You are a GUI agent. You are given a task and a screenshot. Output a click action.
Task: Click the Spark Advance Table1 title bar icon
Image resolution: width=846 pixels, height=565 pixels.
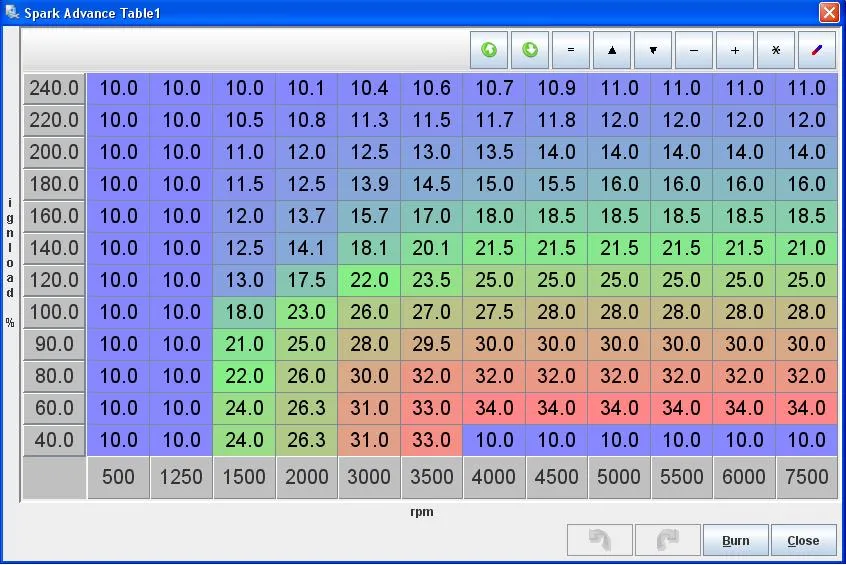pyautogui.click(x=12, y=12)
